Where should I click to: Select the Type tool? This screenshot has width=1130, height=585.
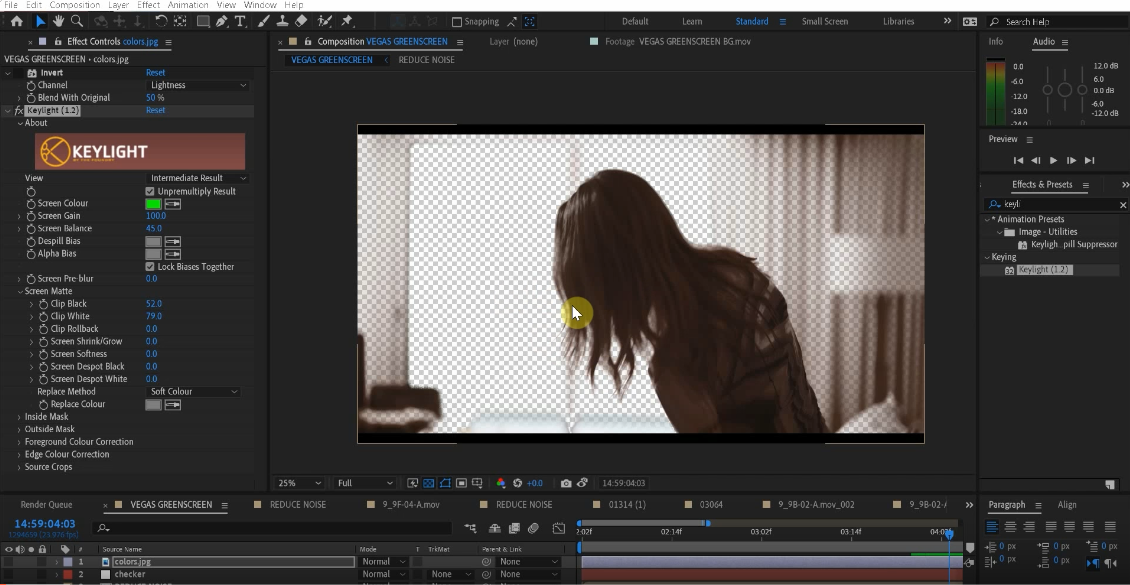click(241, 22)
